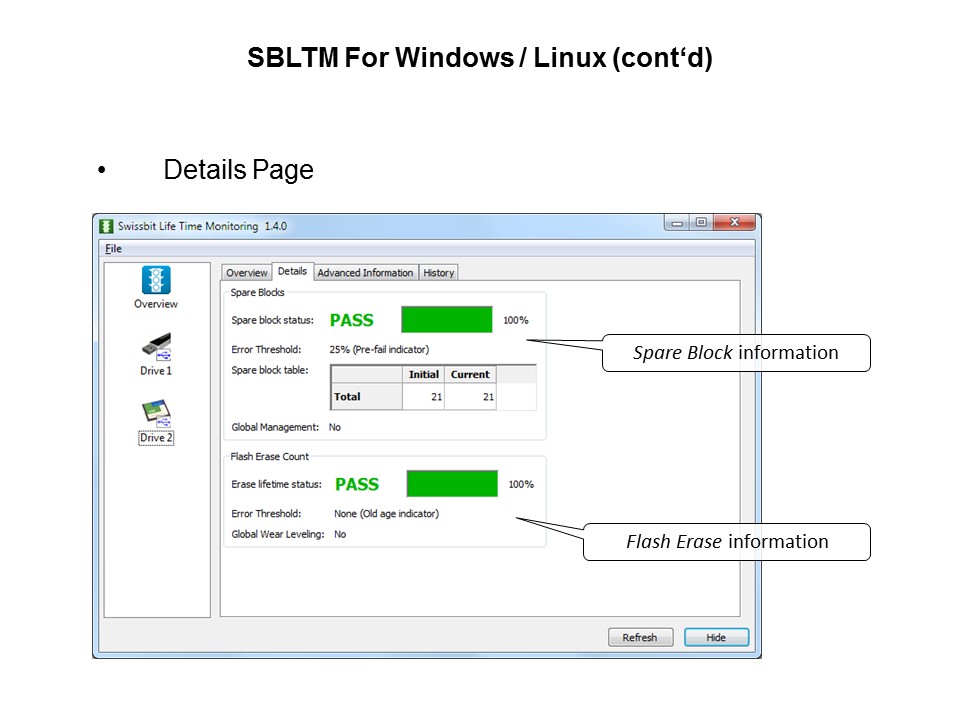This screenshot has height=720, width=960.
Task: Click the Refresh button
Action: (x=640, y=637)
